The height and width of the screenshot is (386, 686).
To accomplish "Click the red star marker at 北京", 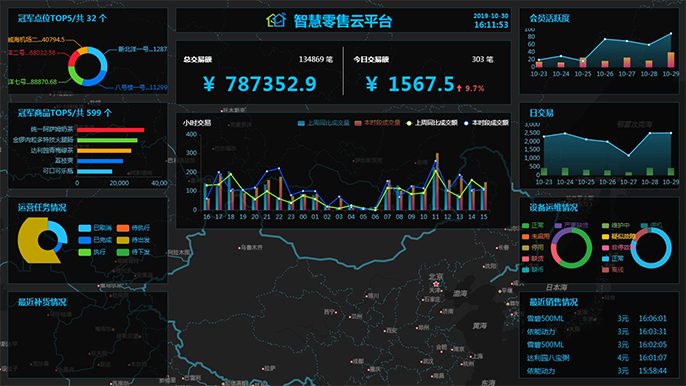I will tap(436, 284).
